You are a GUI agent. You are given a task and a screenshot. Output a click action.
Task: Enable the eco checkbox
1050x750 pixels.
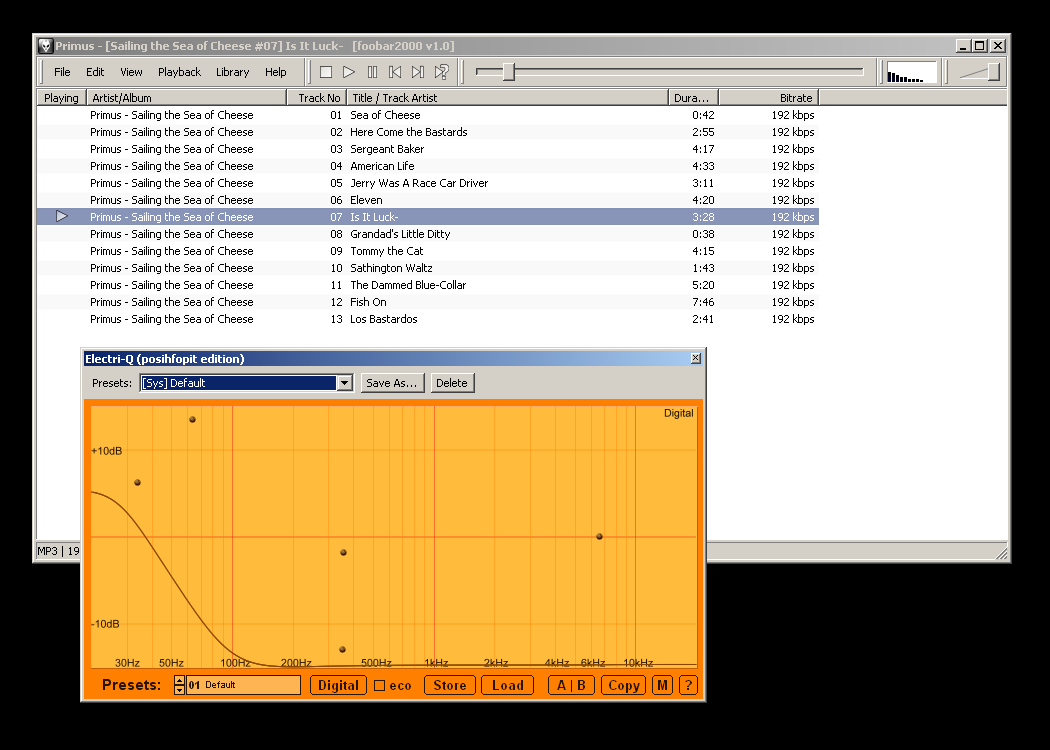380,686
